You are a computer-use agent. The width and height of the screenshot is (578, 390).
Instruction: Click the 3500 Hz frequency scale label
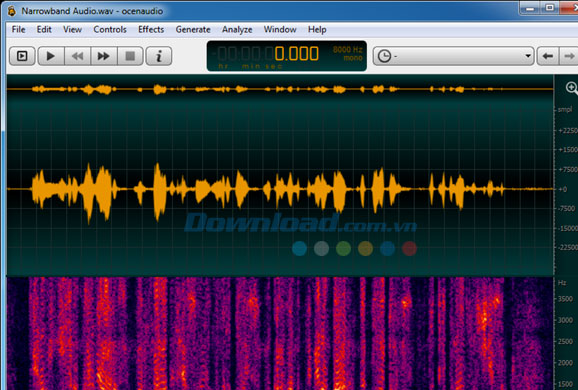click(x=565, y=299)
